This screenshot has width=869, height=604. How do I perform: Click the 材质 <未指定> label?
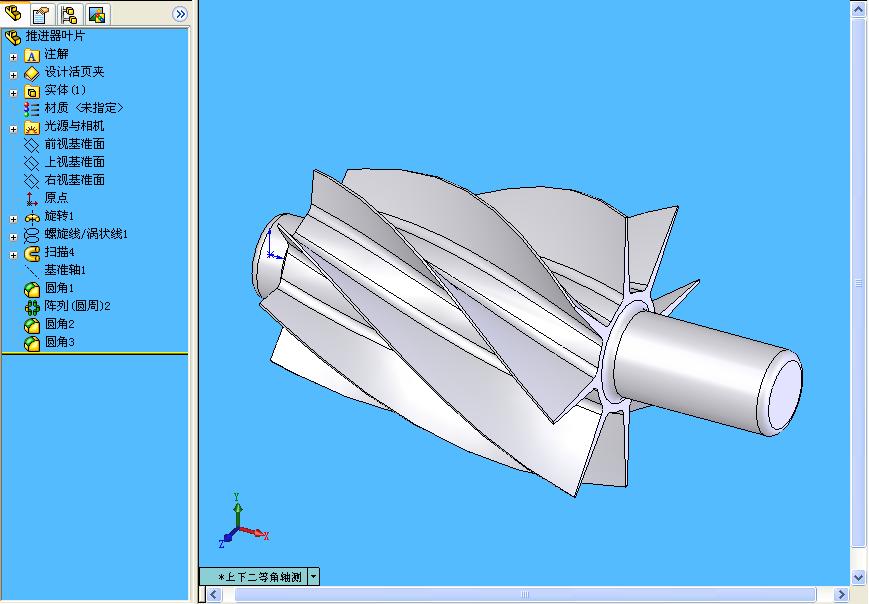[x=84, y=108]
